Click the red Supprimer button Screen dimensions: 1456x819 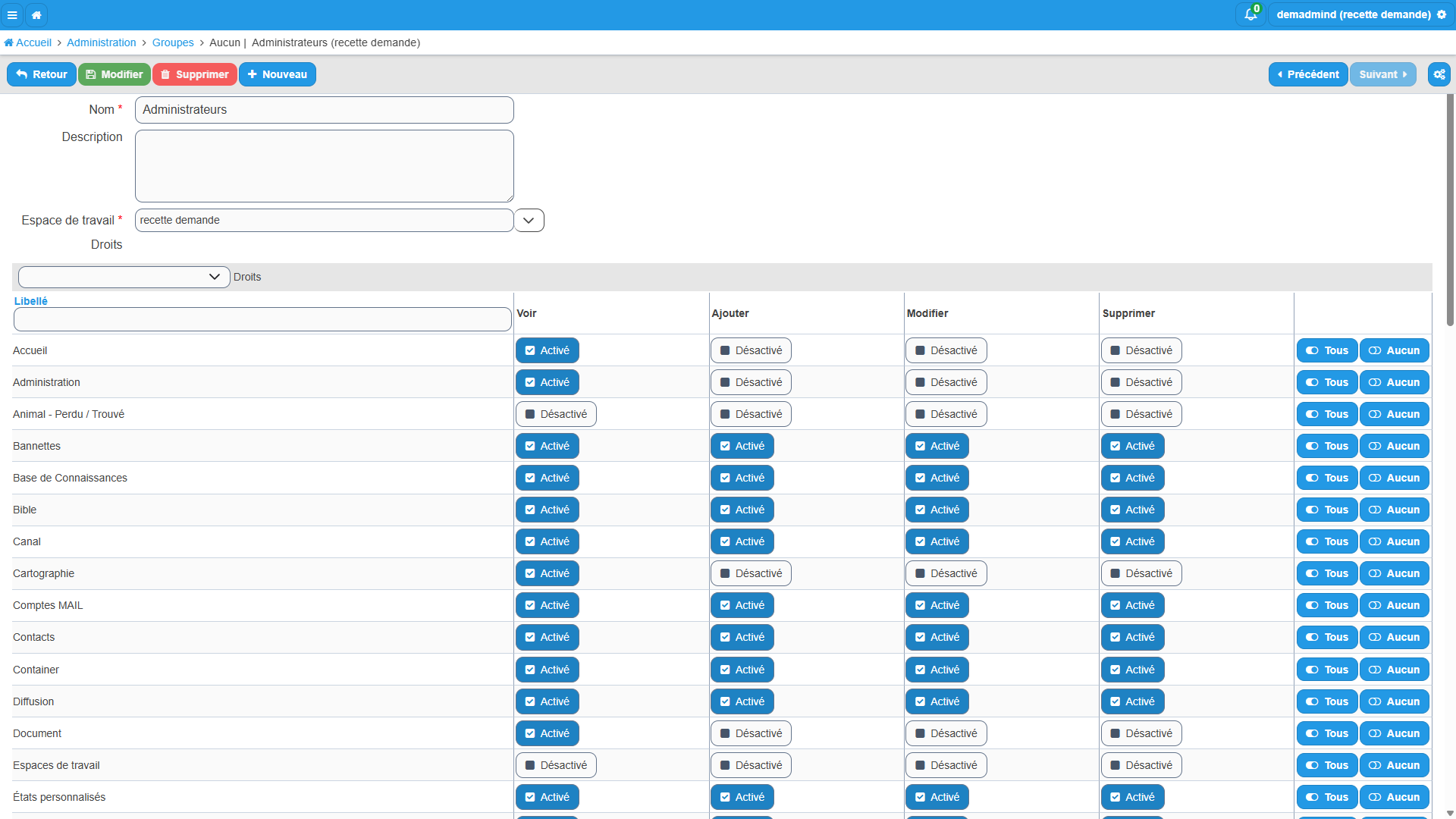(x=195, y=74)
